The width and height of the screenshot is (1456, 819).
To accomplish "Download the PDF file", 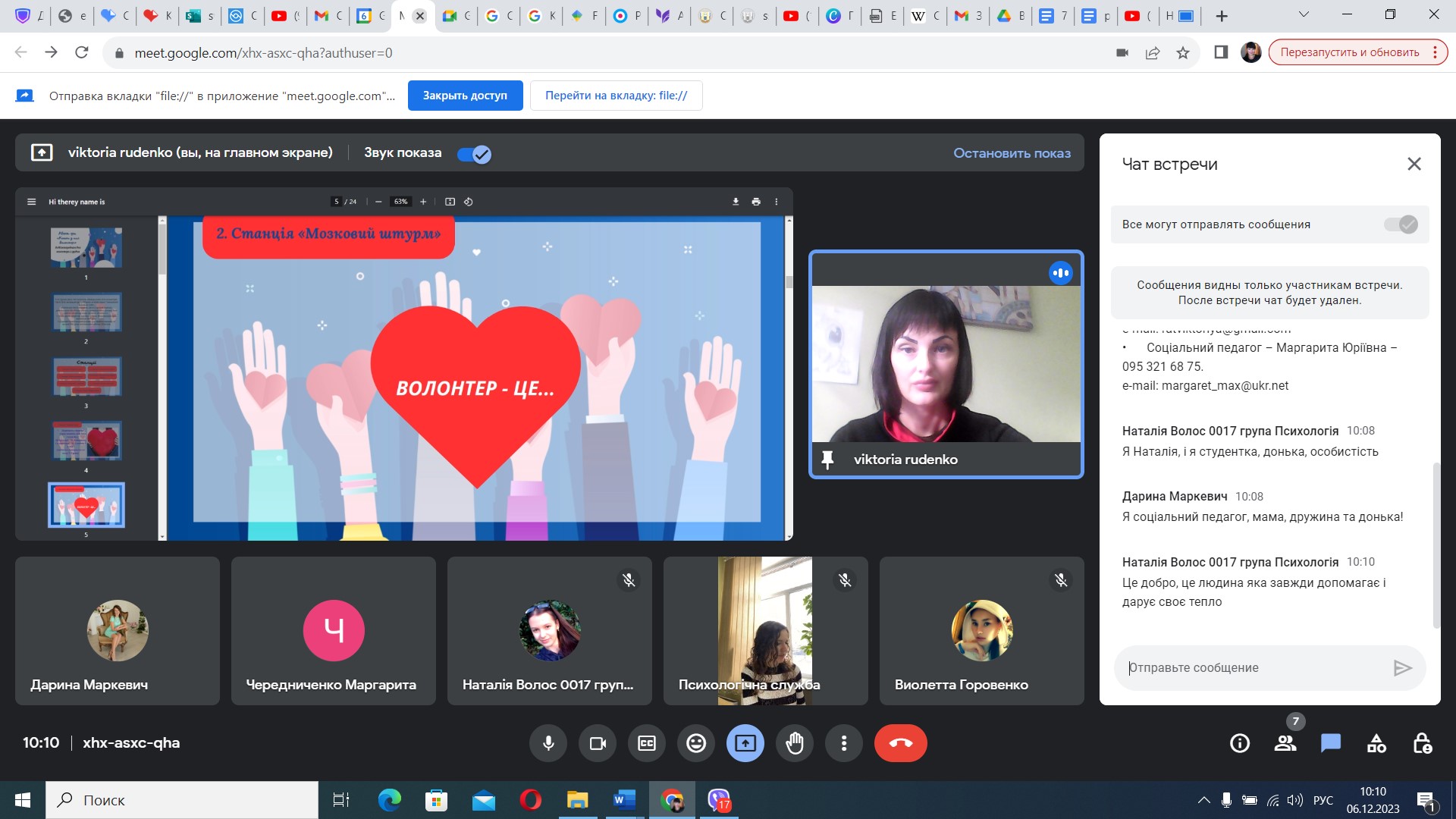I will pos(736,202).
